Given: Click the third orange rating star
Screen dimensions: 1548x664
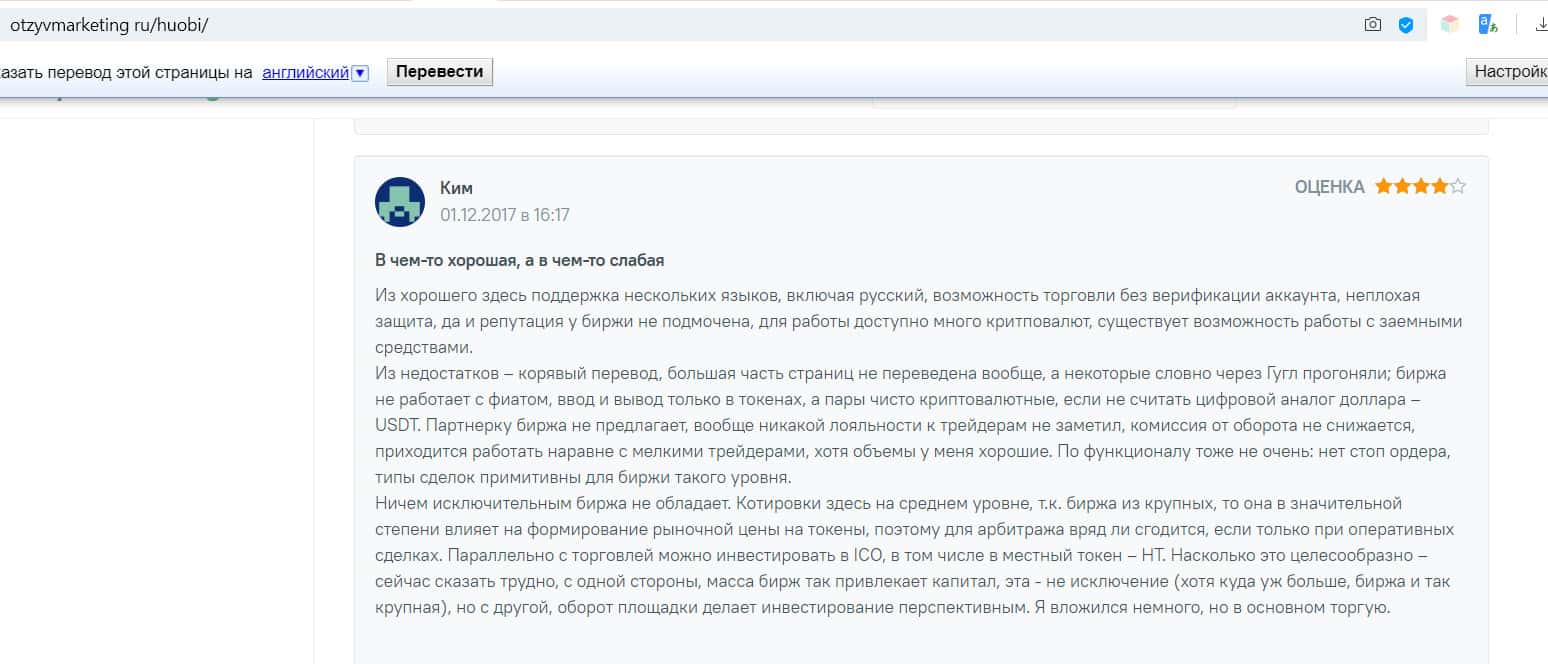Looking at the screenshot, I should [1421, 187].
